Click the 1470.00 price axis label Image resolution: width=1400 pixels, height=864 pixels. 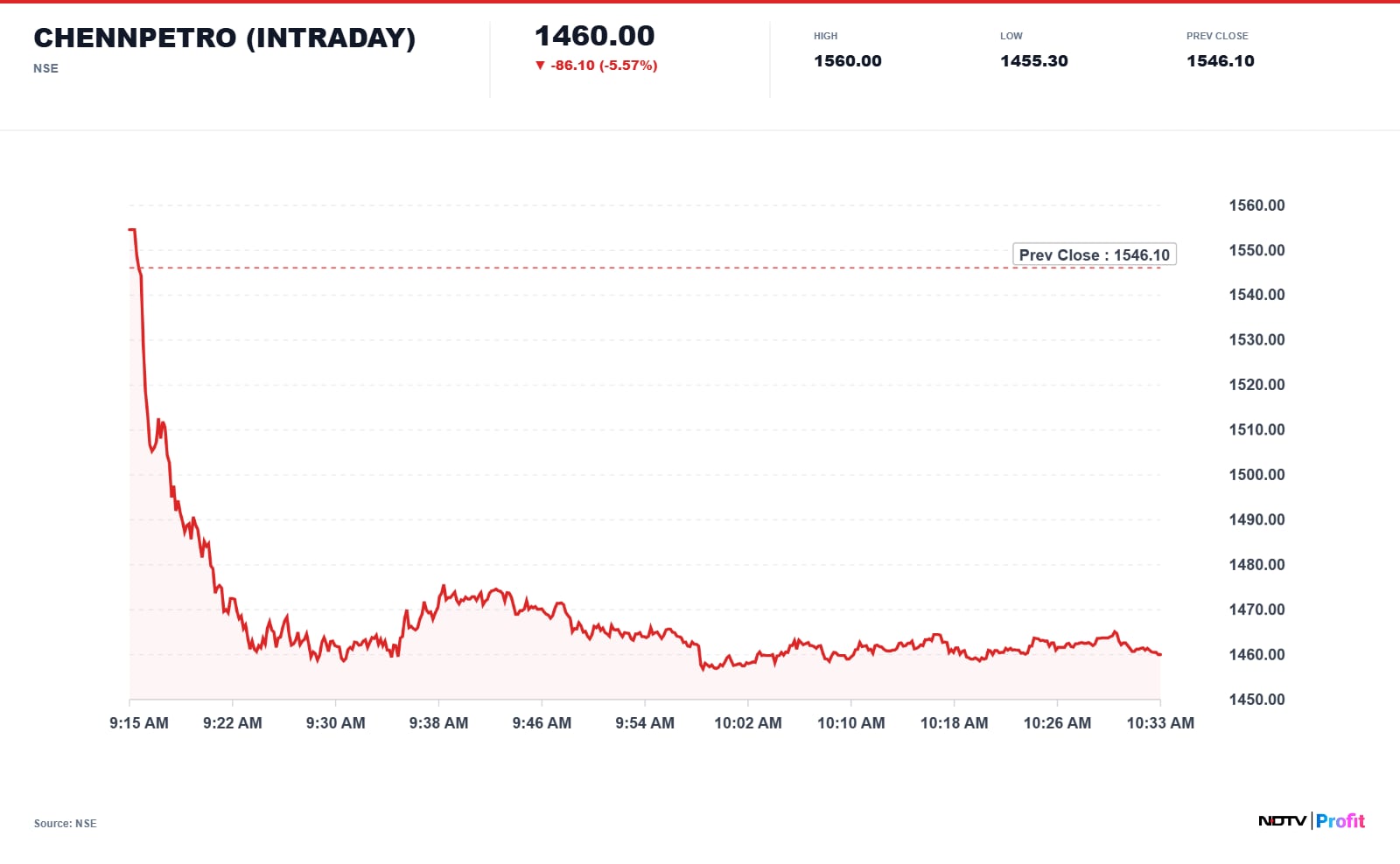(x=1256, y=610)
